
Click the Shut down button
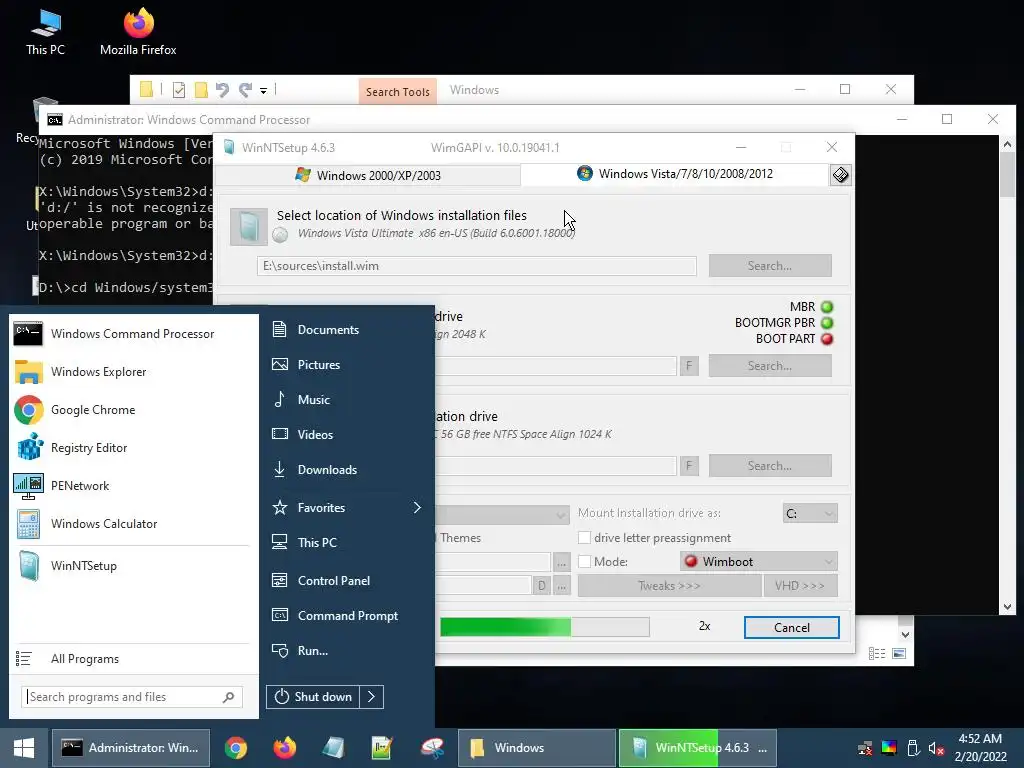[x=313, y=697]
